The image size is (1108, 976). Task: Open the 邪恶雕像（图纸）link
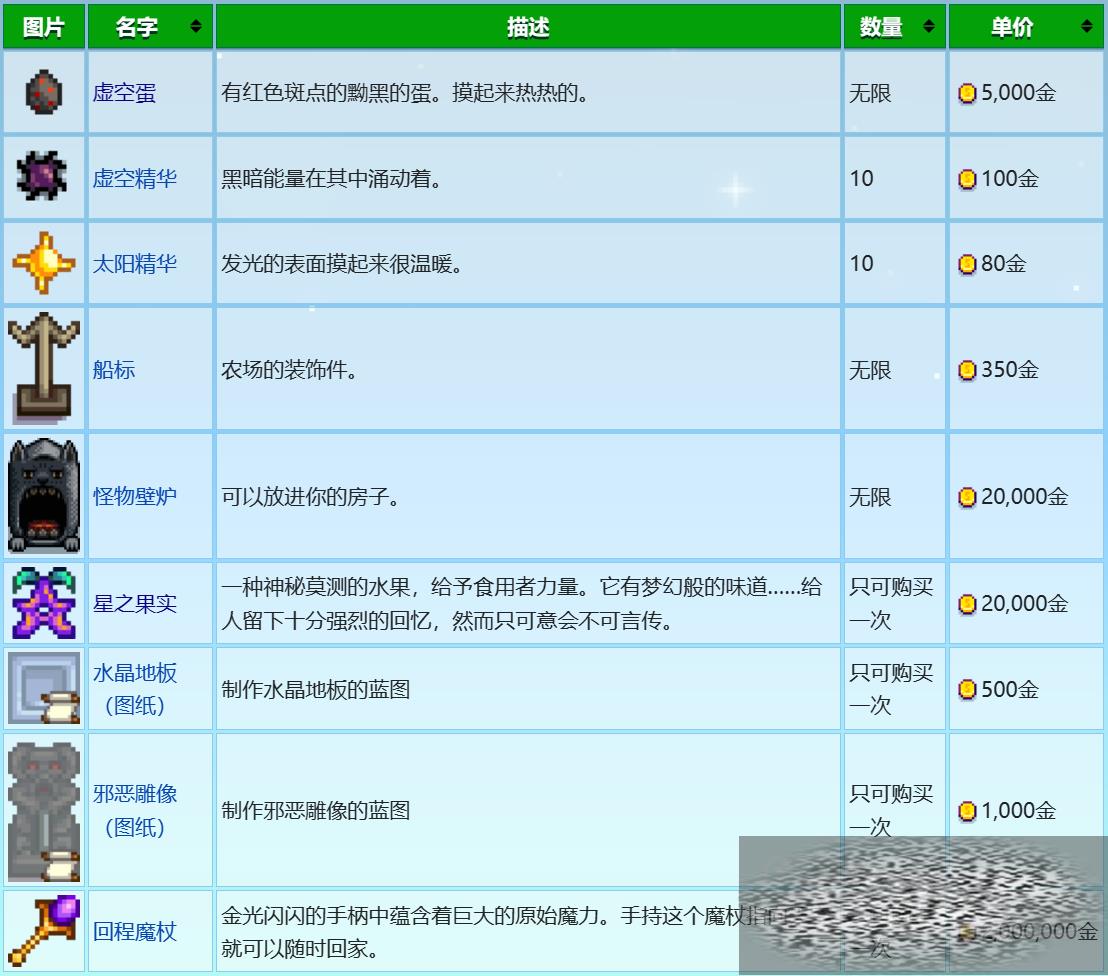(x=135, y=811)
